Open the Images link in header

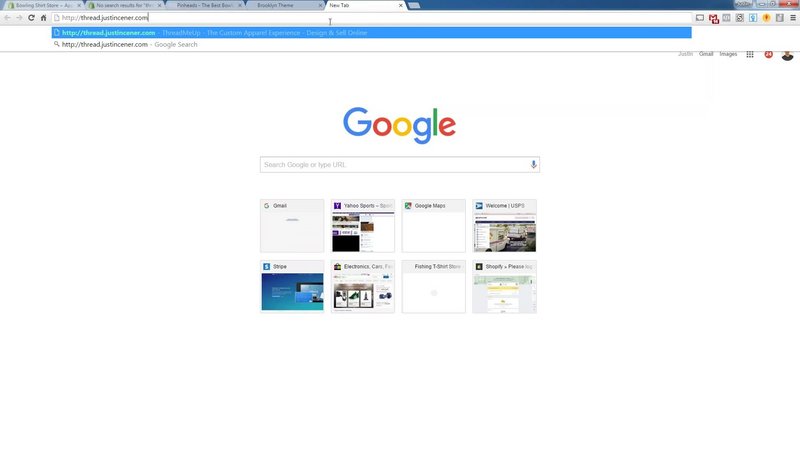pos(728,54)
